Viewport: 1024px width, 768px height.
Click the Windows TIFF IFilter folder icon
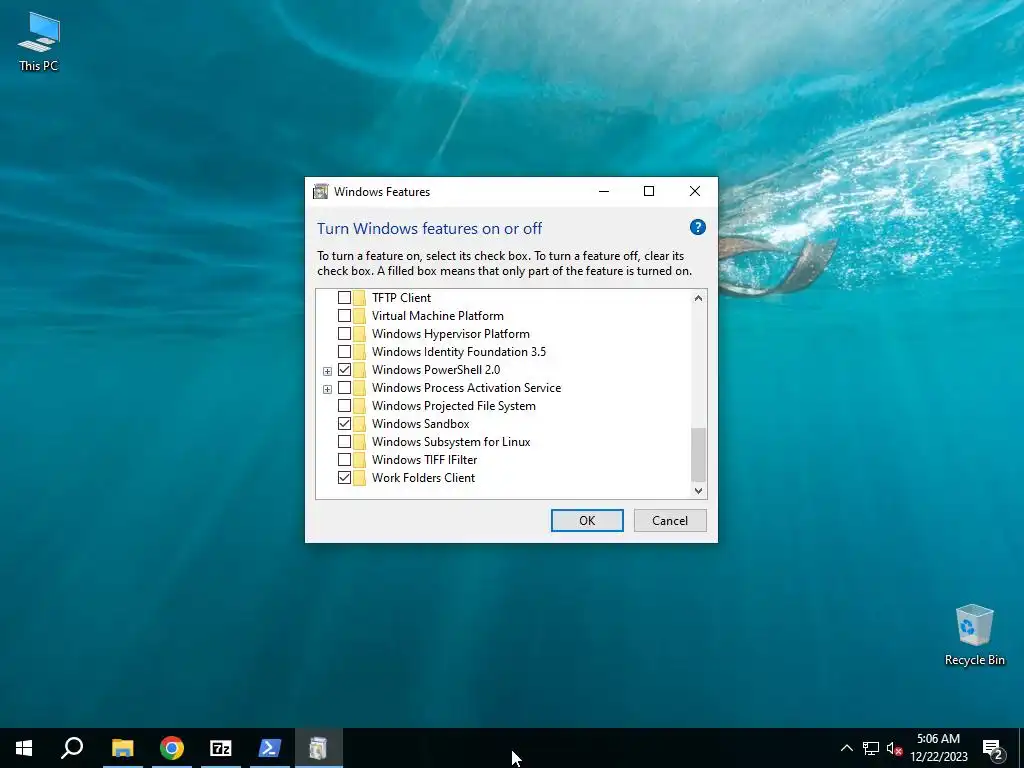[x=359, y=460]
